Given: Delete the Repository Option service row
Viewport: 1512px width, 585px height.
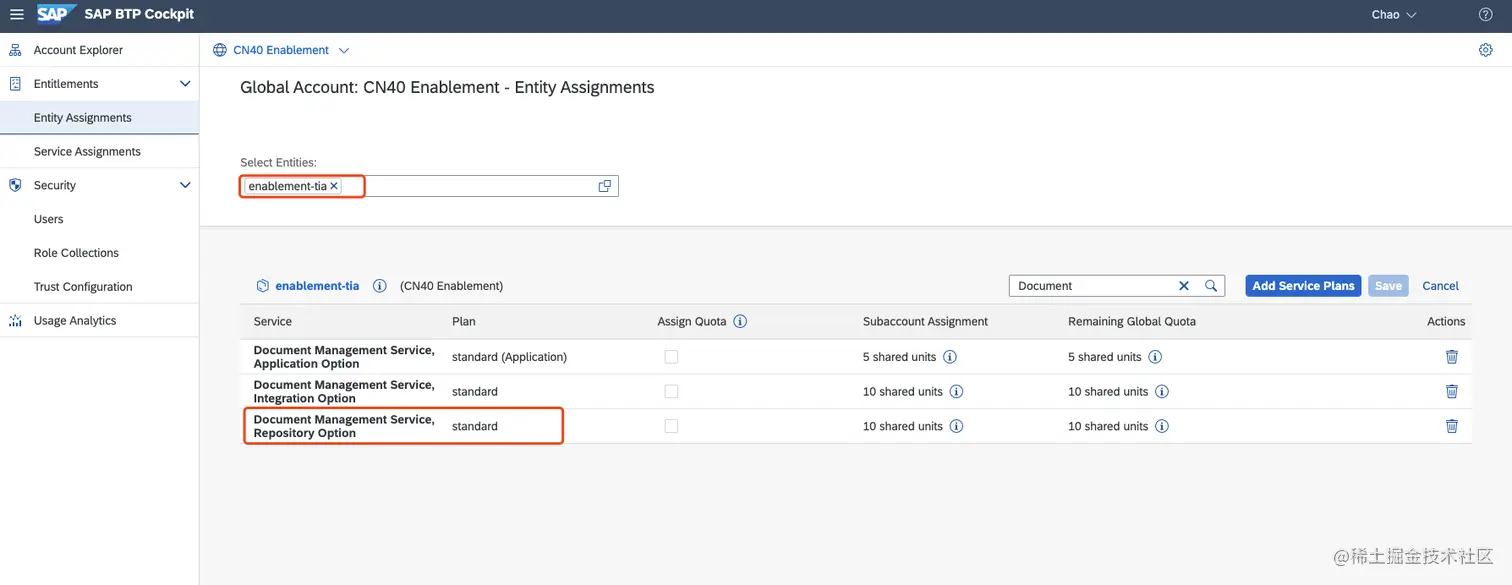Looking at the screenshot, I should point(1451,426).
